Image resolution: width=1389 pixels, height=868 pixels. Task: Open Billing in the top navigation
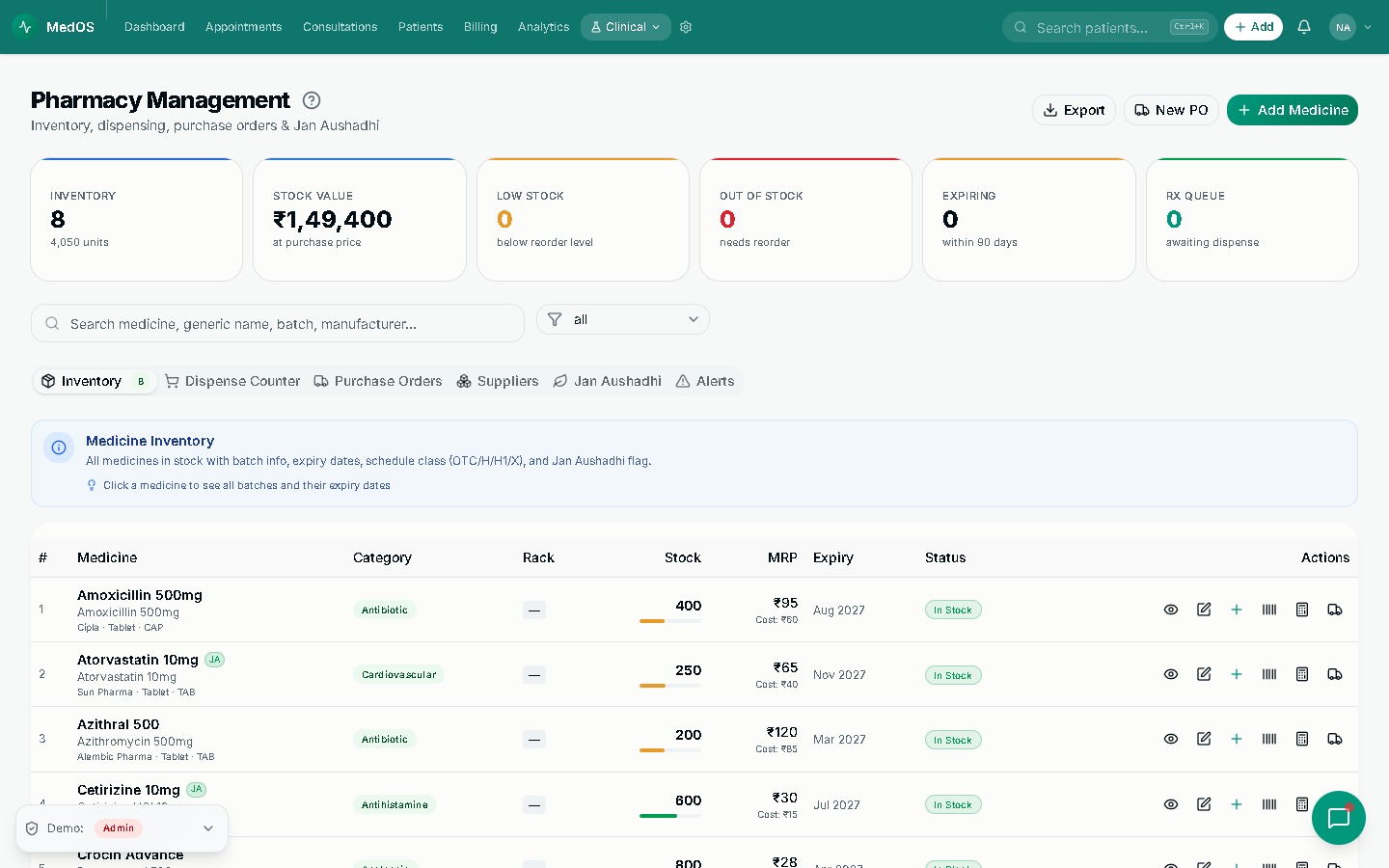click(x=480, y=27)
